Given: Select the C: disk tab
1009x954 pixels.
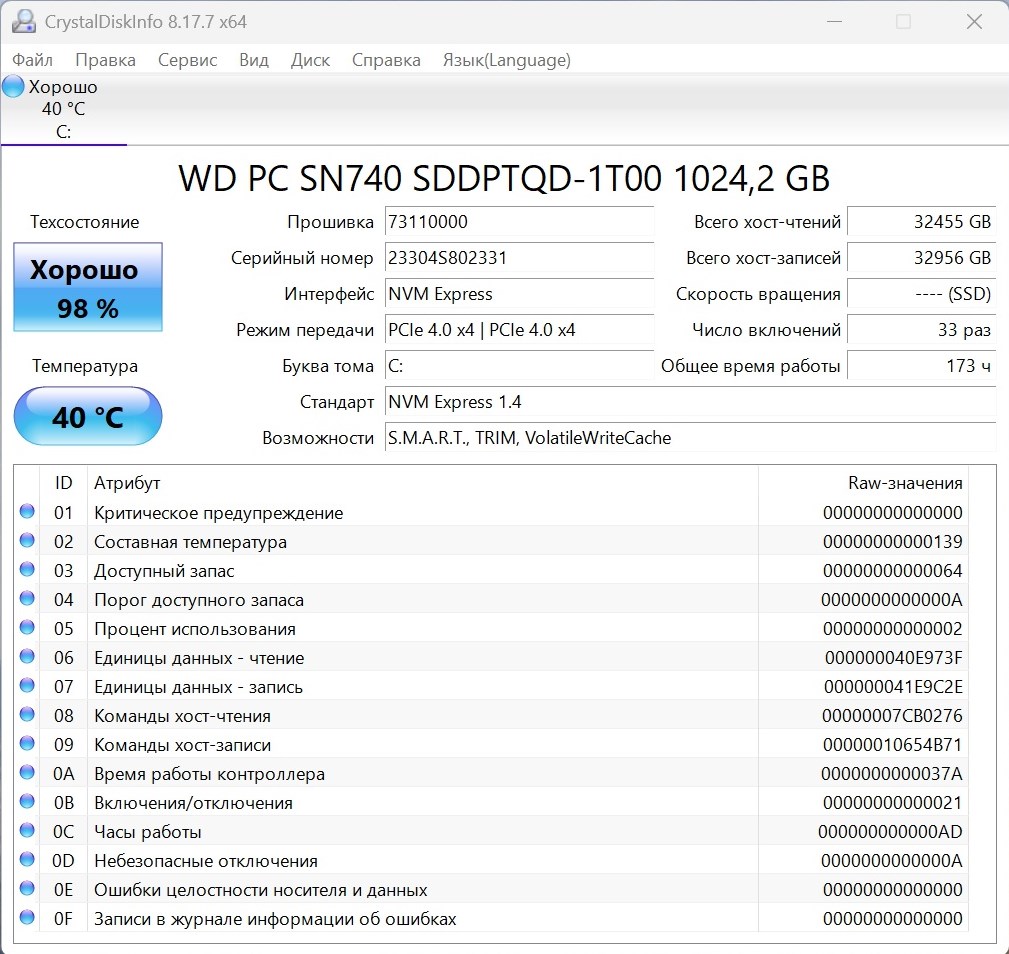Looking at the screenshot, I should coord(63,110).
